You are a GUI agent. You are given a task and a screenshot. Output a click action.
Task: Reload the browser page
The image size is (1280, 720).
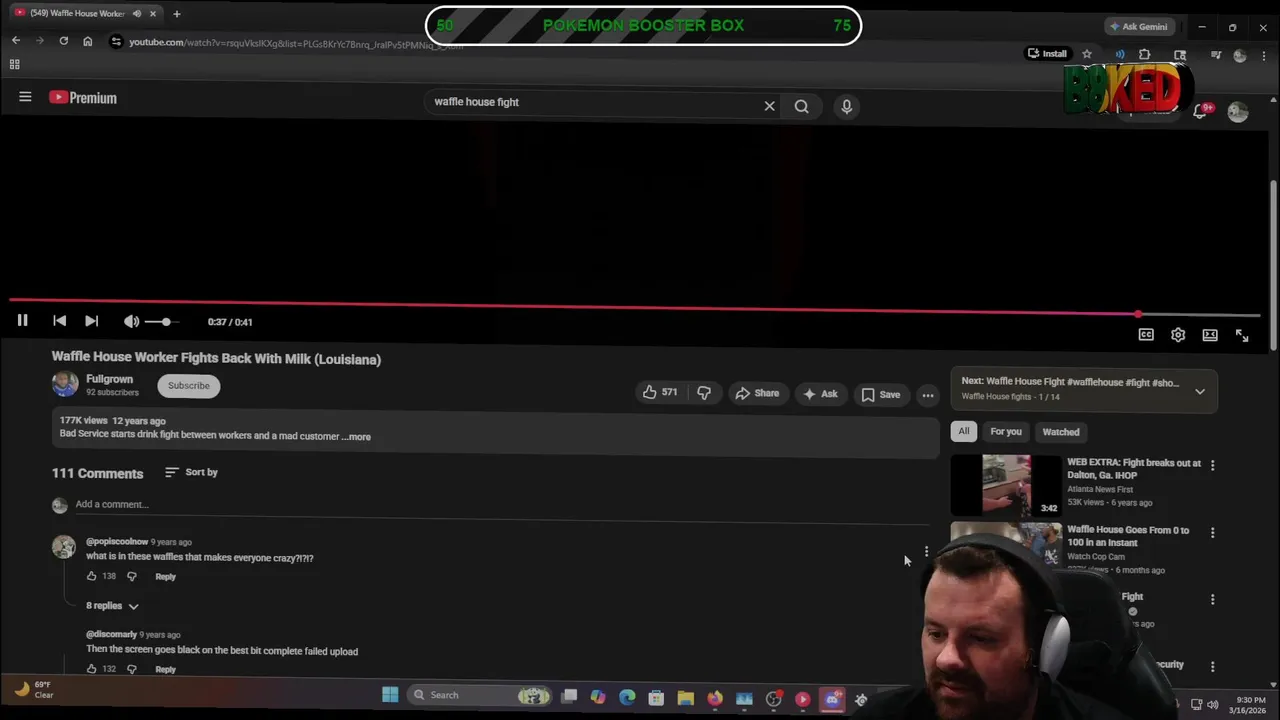point(63,40)
